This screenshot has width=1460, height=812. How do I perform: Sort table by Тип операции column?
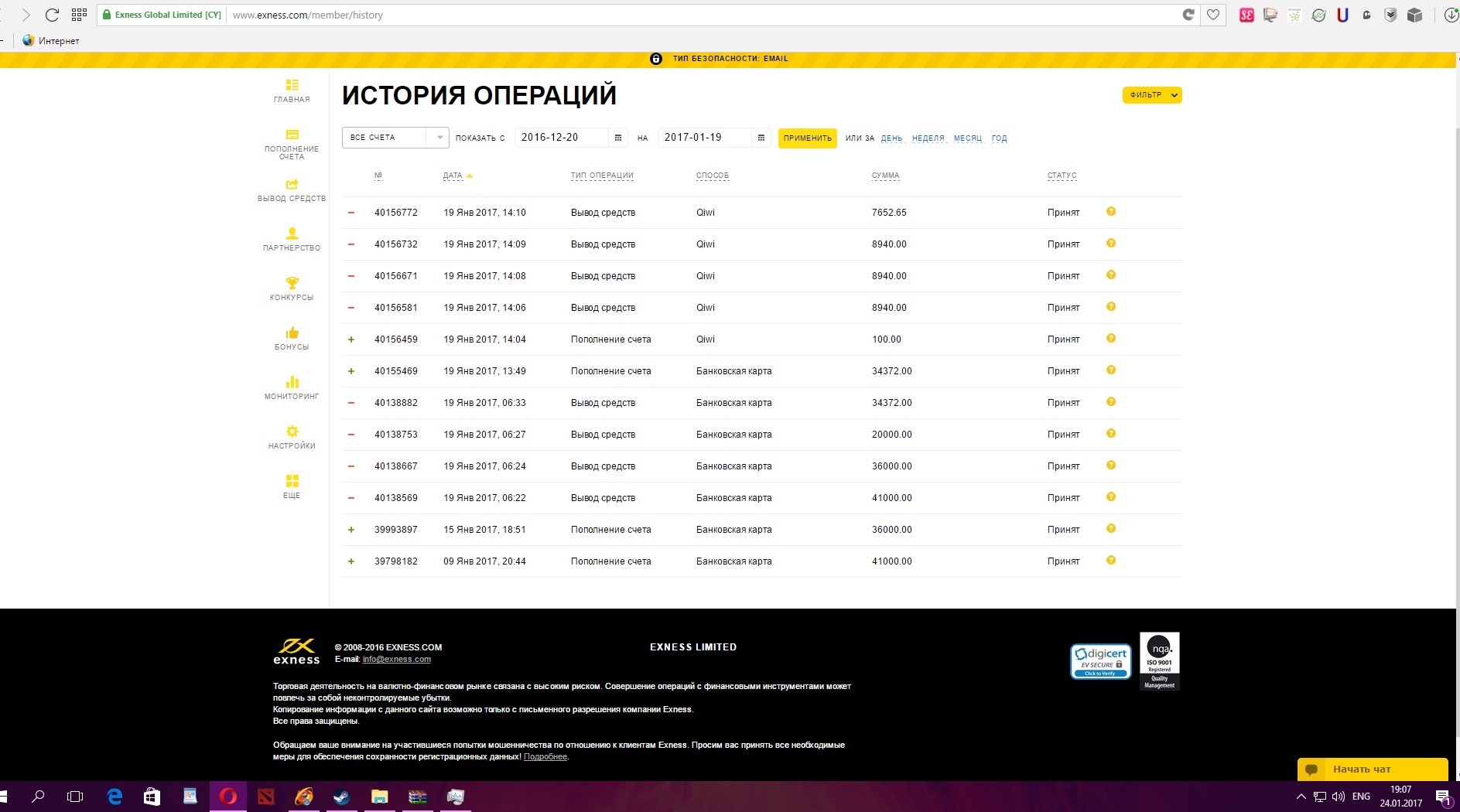602,176
